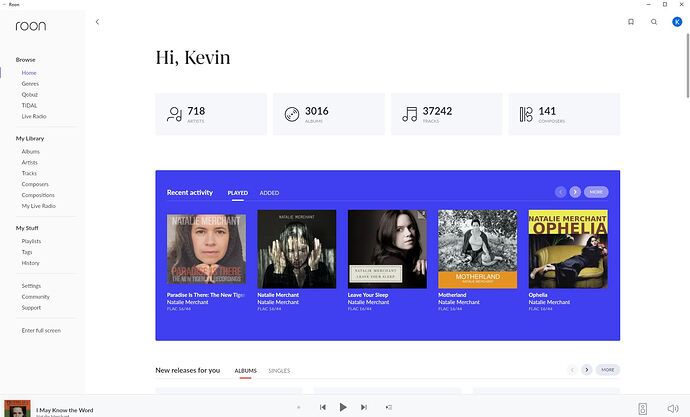Click Enter full screen
The image size is (690, 417).
(x=41, y=330)
